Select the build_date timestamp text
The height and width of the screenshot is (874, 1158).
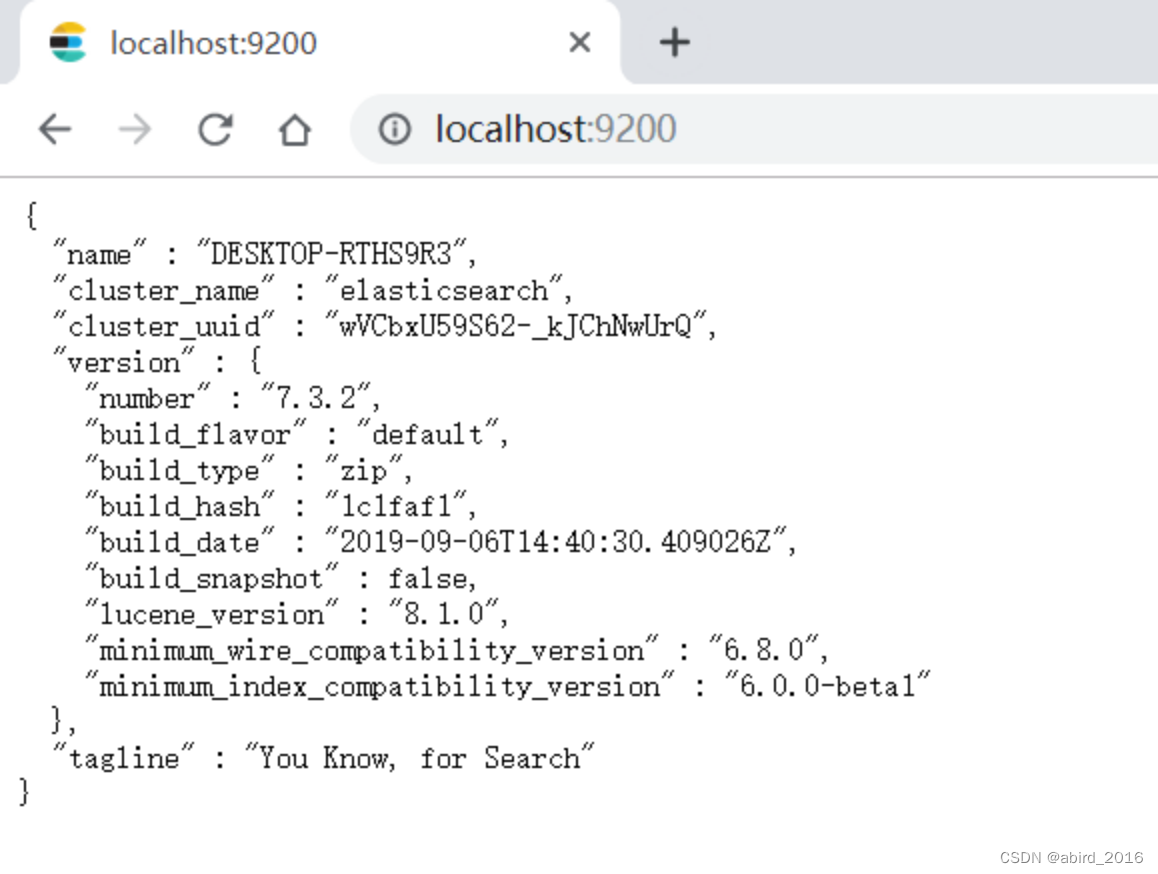(560, 541)
